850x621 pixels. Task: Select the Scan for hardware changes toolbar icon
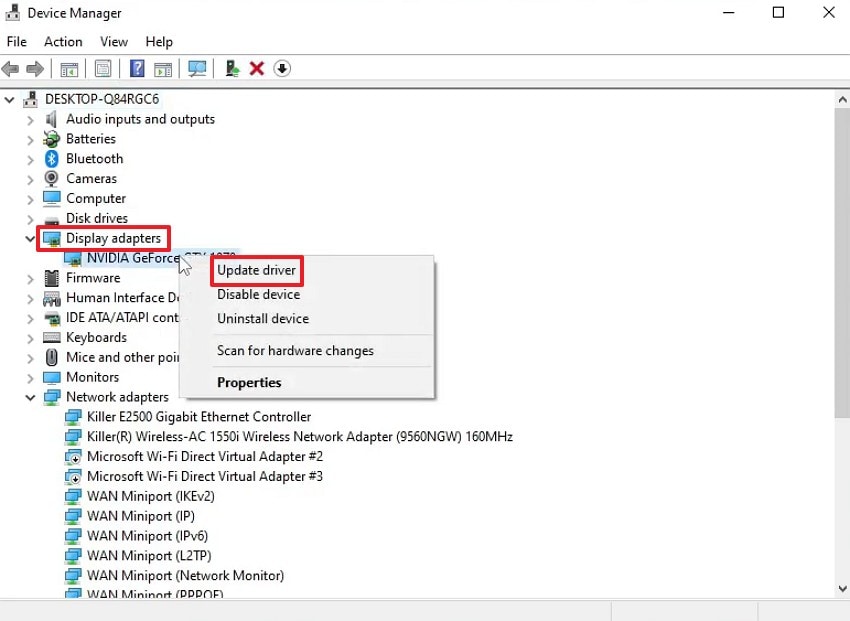[x=197, y=68]
